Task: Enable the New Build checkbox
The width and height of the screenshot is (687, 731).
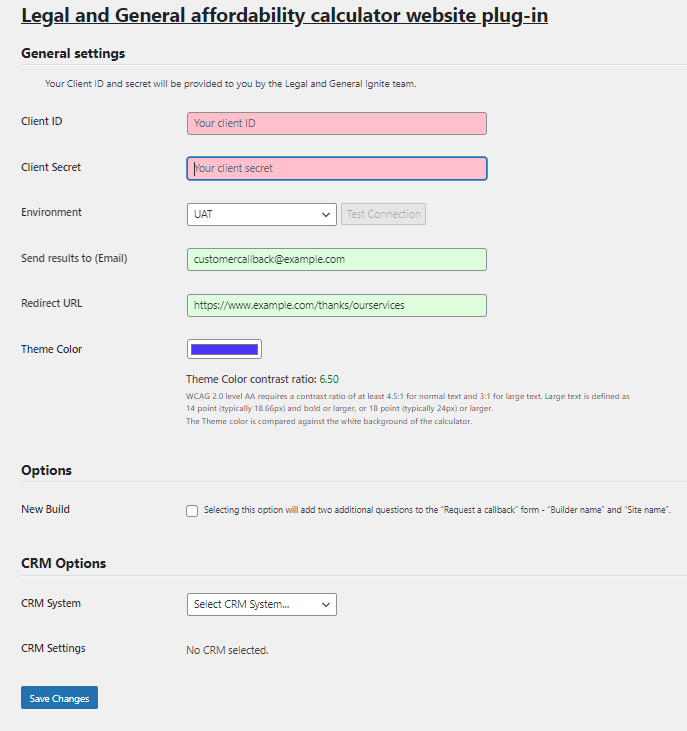Action: (192, 511)
